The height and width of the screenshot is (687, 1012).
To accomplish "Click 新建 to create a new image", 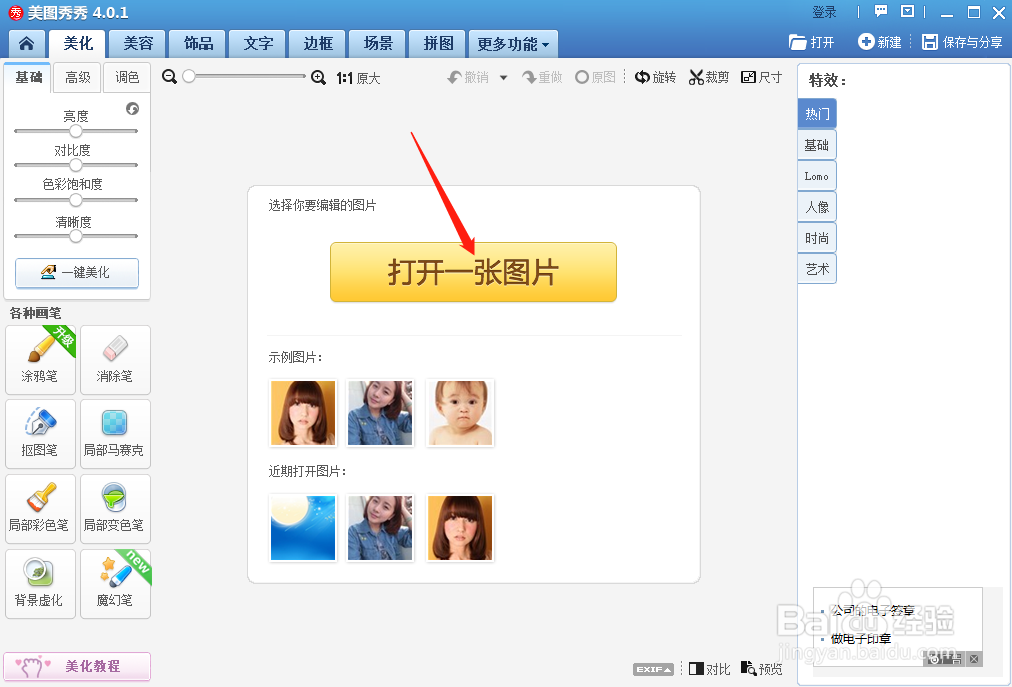I will [880, 42].
